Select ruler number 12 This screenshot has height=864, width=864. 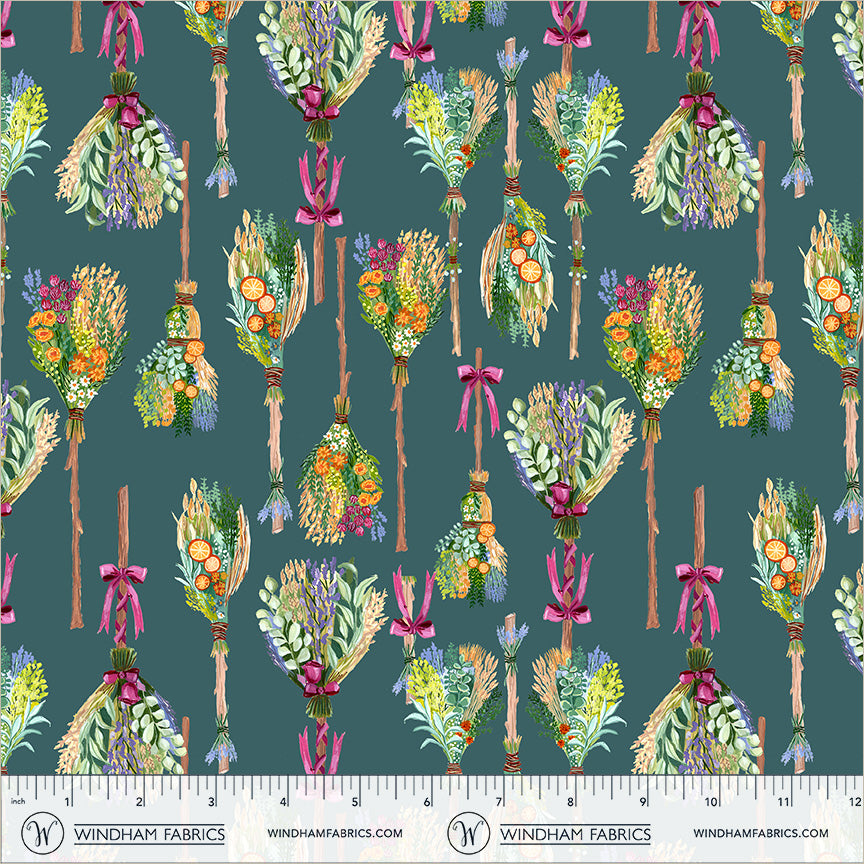(855, 801)
